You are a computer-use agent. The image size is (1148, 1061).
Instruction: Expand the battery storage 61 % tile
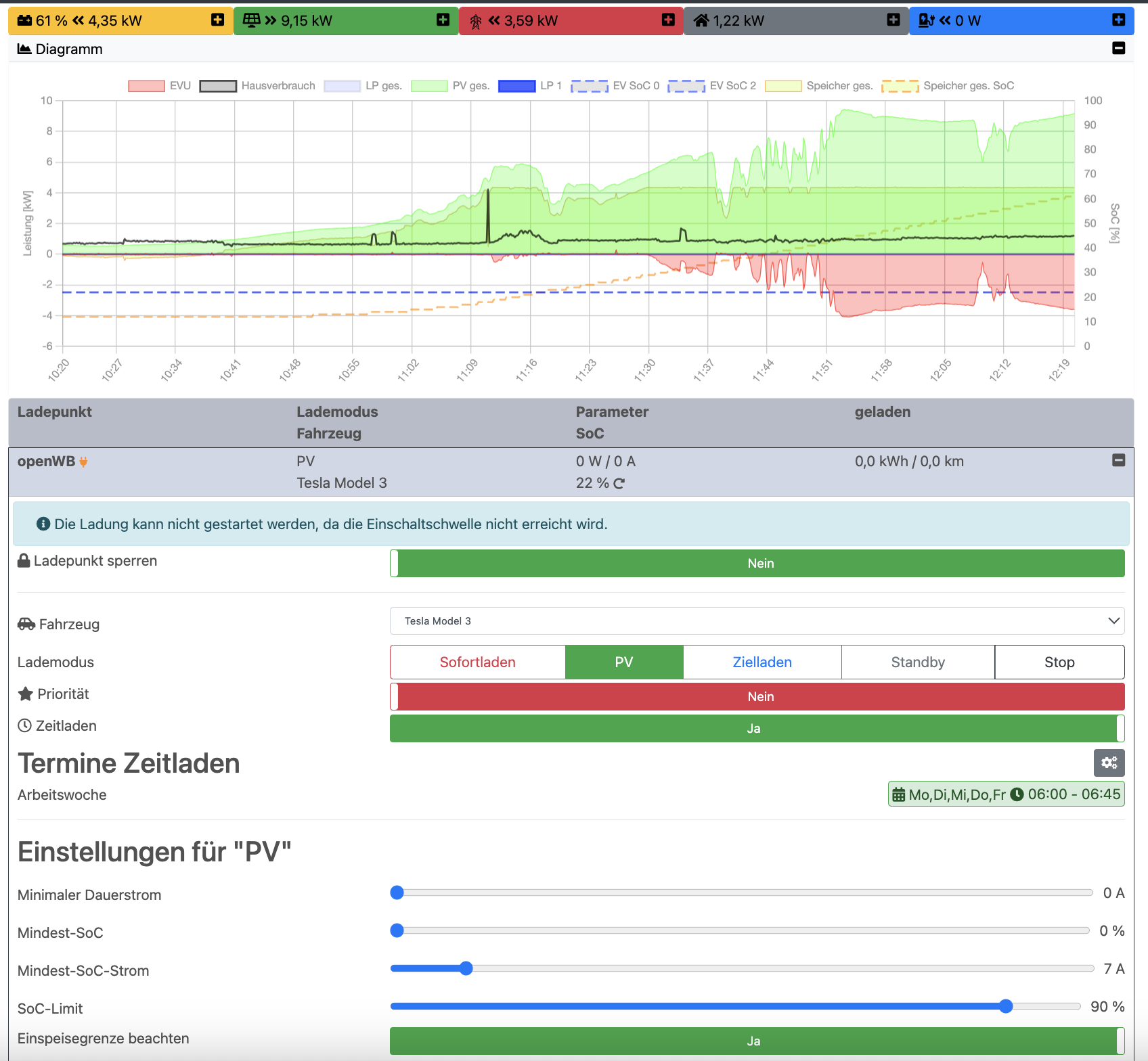coord(217,20)
